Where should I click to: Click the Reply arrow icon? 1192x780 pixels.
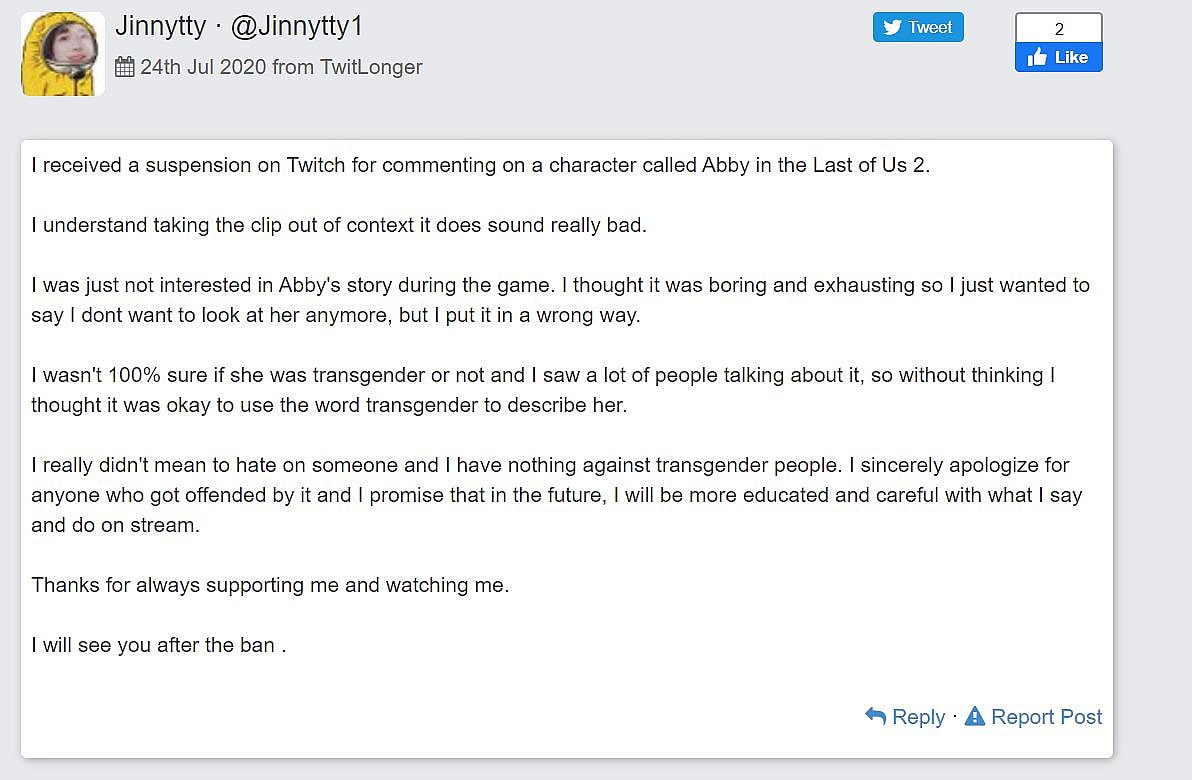coord(875,716)
